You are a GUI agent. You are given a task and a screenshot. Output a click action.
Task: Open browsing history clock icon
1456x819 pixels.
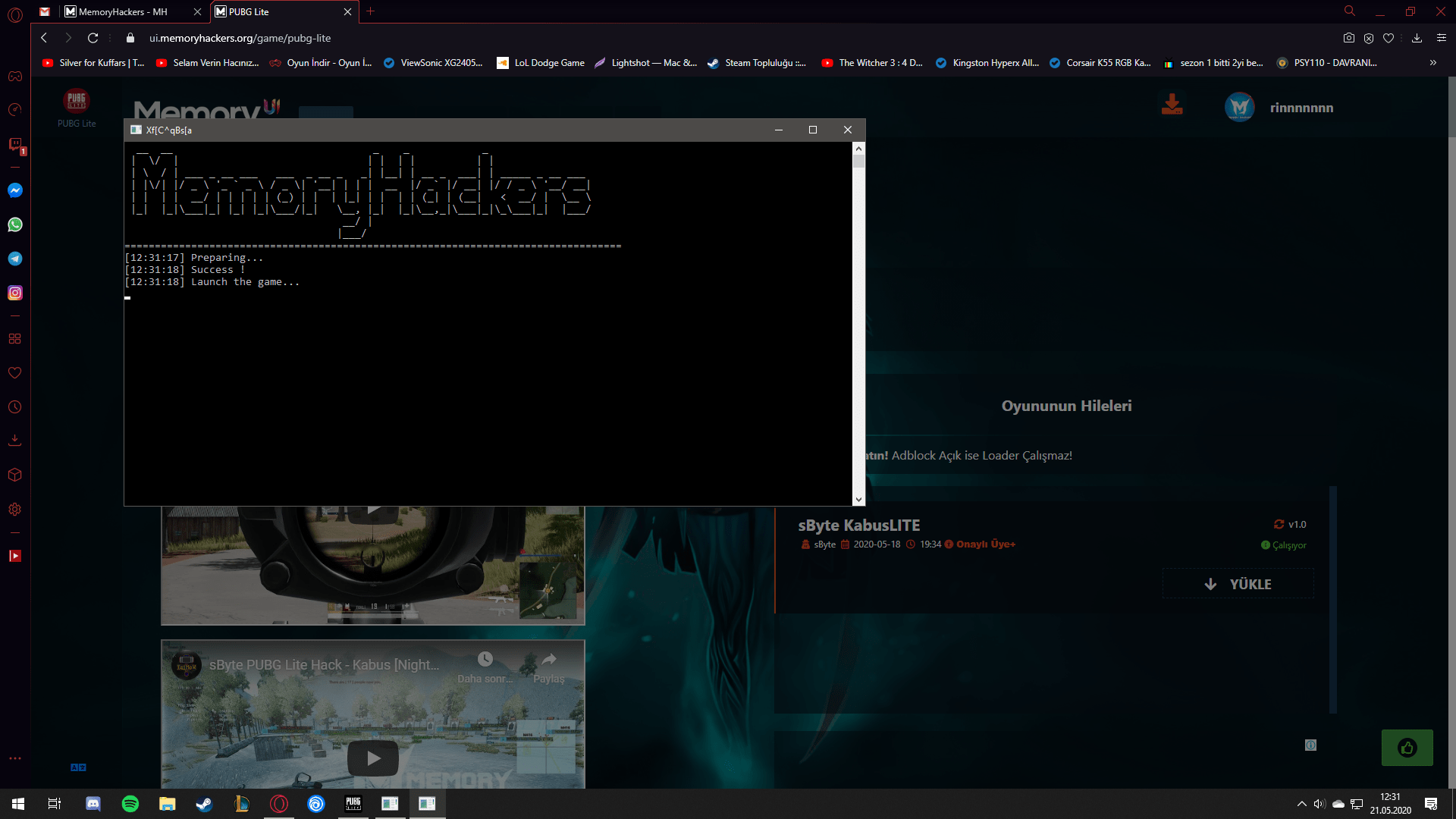15,407
